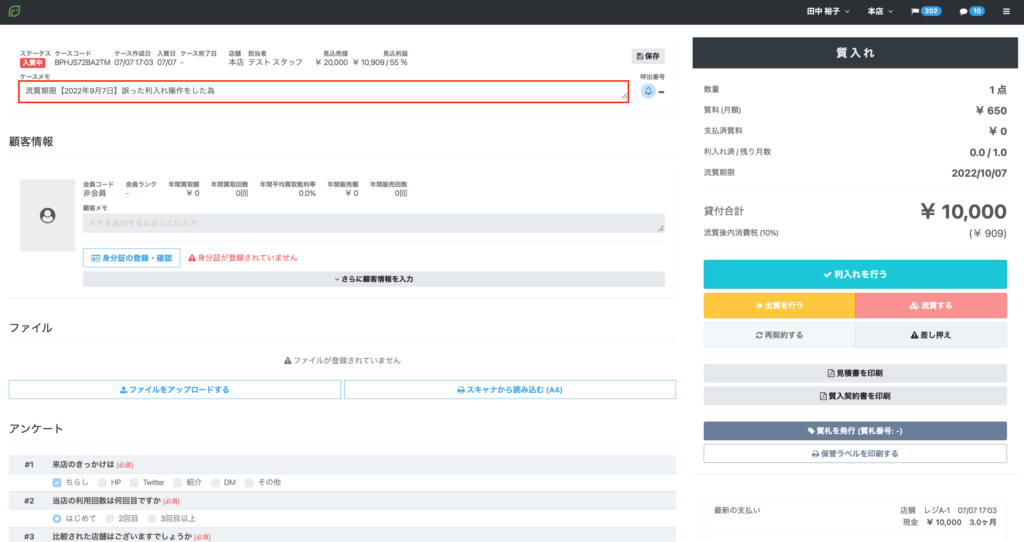Save the case with 保存 button
This screenshot has width=1024, height=542.
click(x=648, y=56)
